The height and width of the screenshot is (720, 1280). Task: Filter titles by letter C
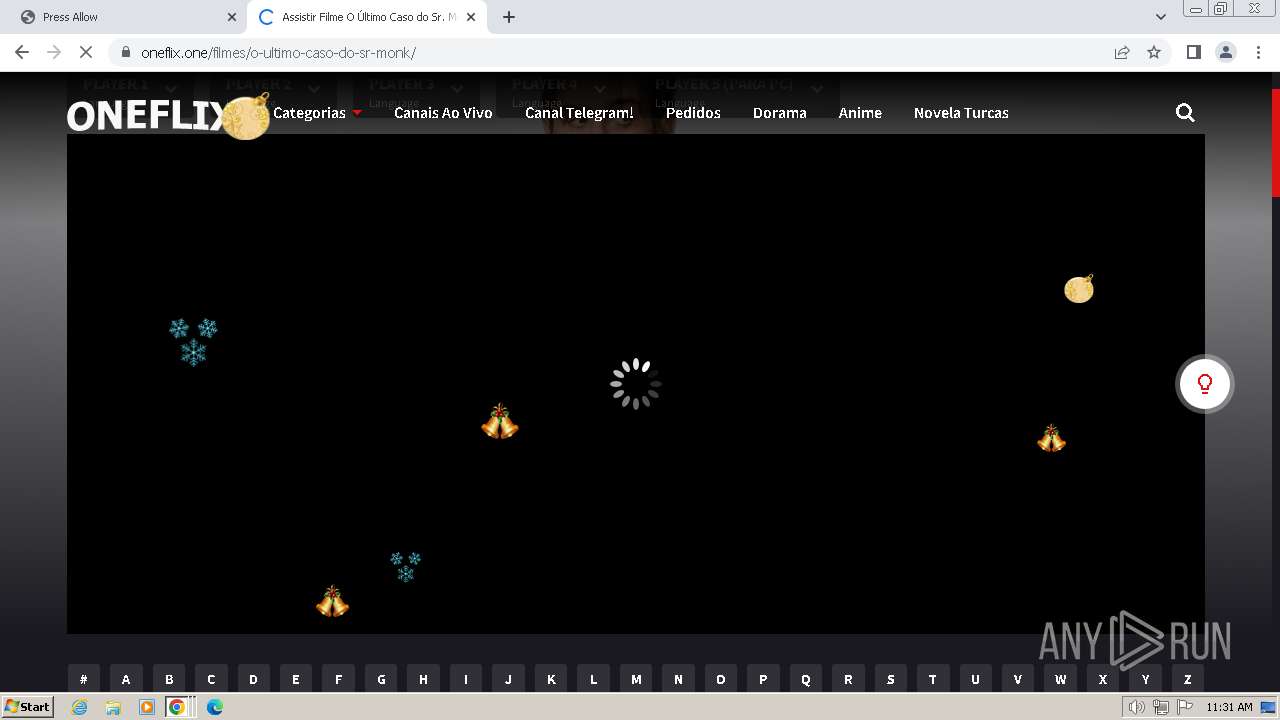click(211, 679)
